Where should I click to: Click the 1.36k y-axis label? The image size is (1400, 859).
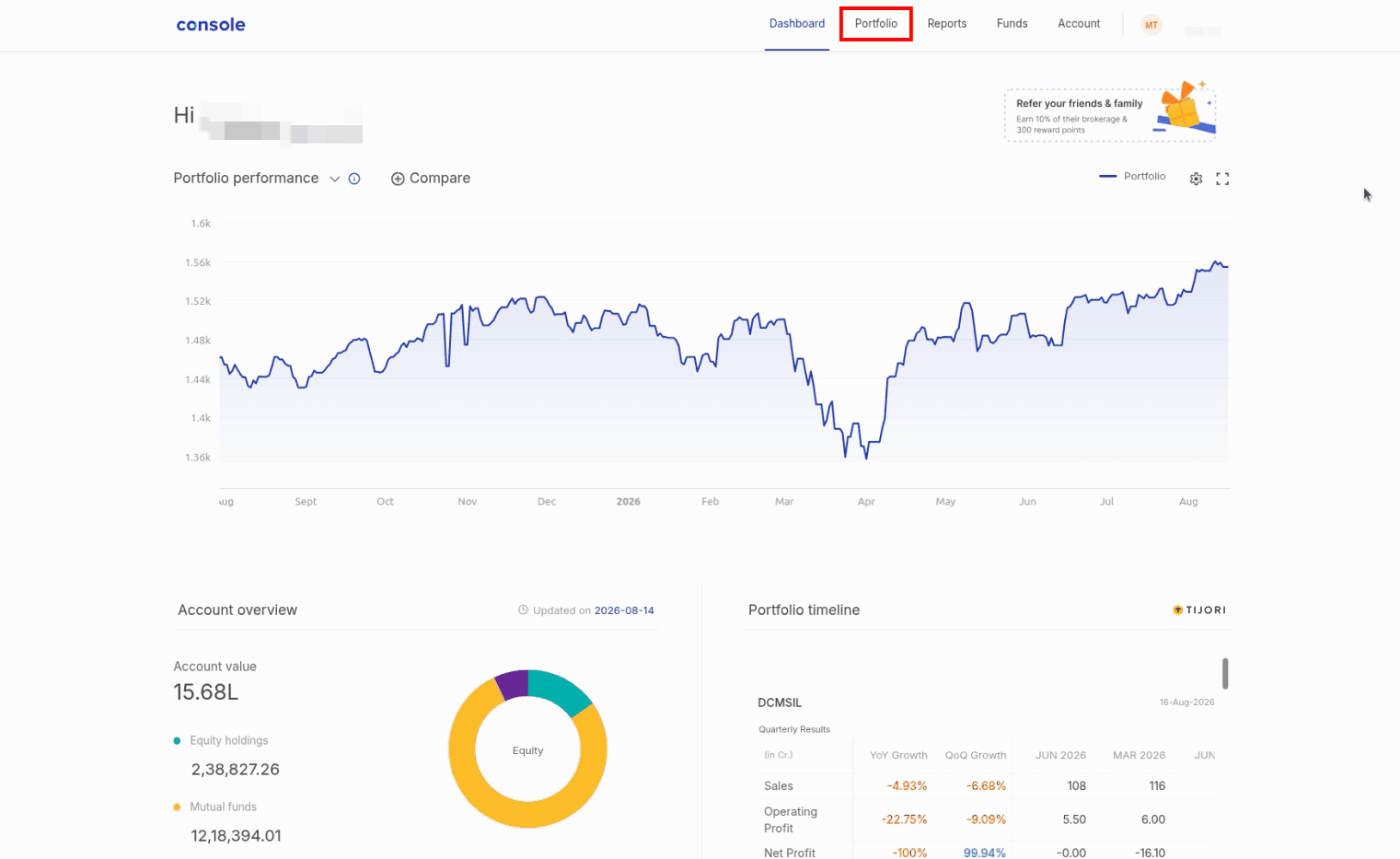tap(198, 458)
